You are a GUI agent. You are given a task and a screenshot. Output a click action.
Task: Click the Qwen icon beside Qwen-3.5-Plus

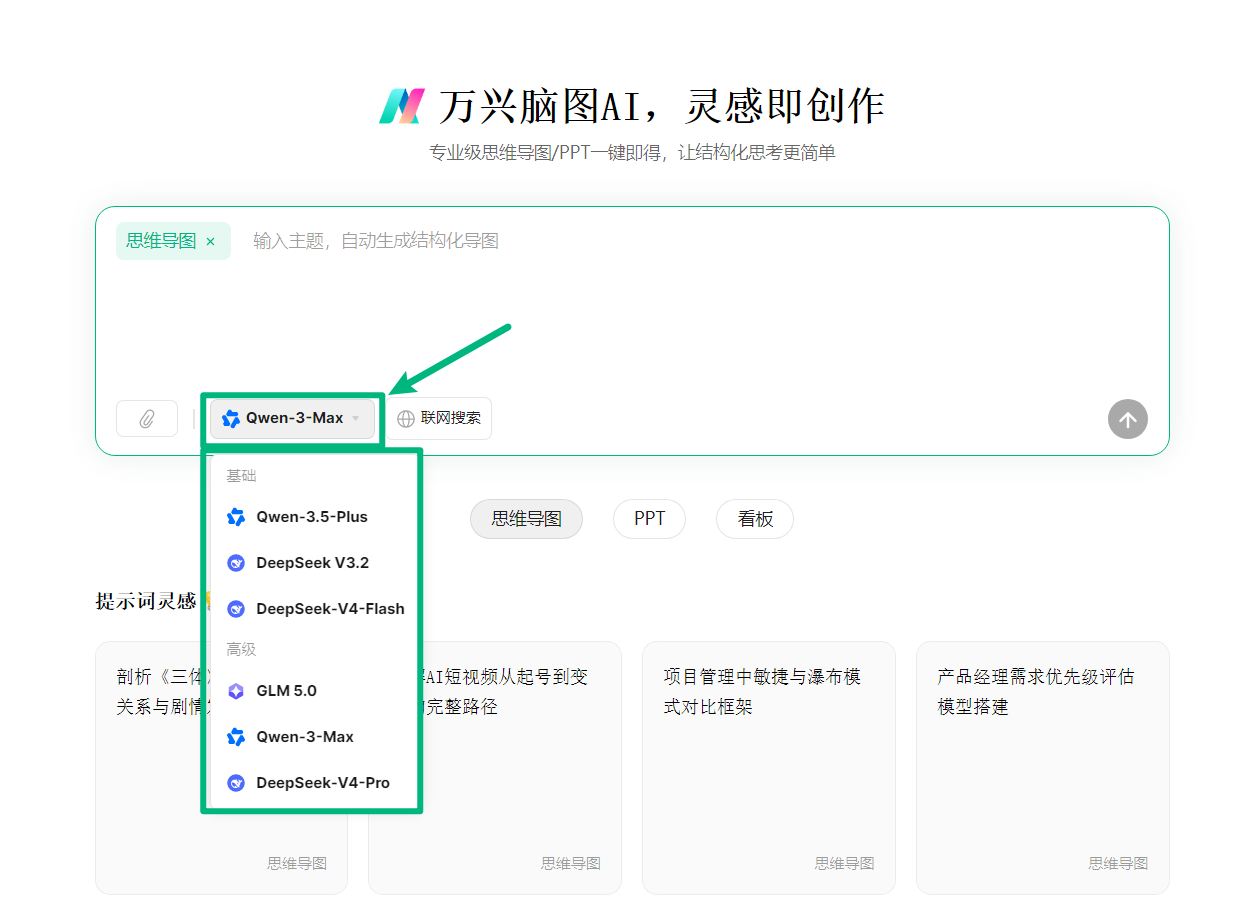click(x=236, y=517)
